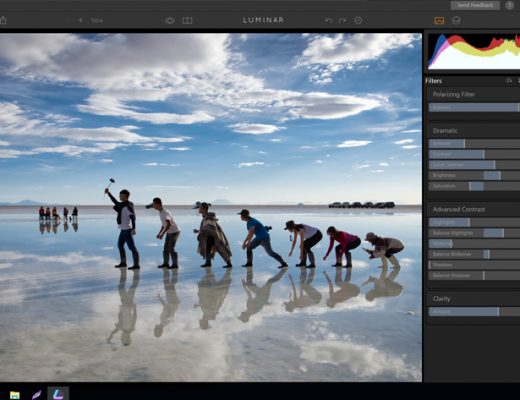This screenshot has height=400, width=520.
Task: Click the histogram display
Action: pyautogui.click(x=474, y=51)
